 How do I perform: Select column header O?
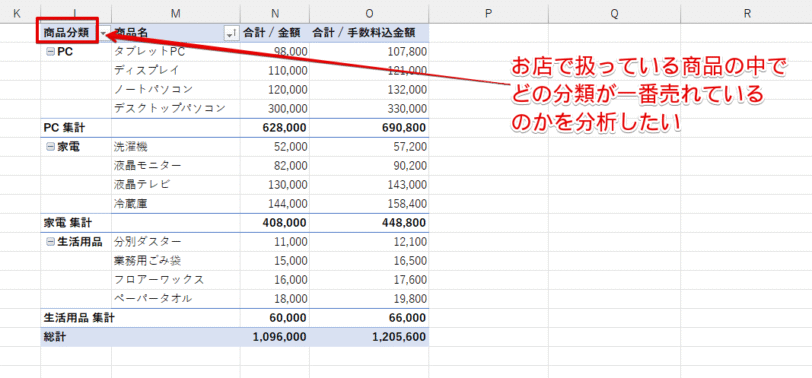pos(369,14)
